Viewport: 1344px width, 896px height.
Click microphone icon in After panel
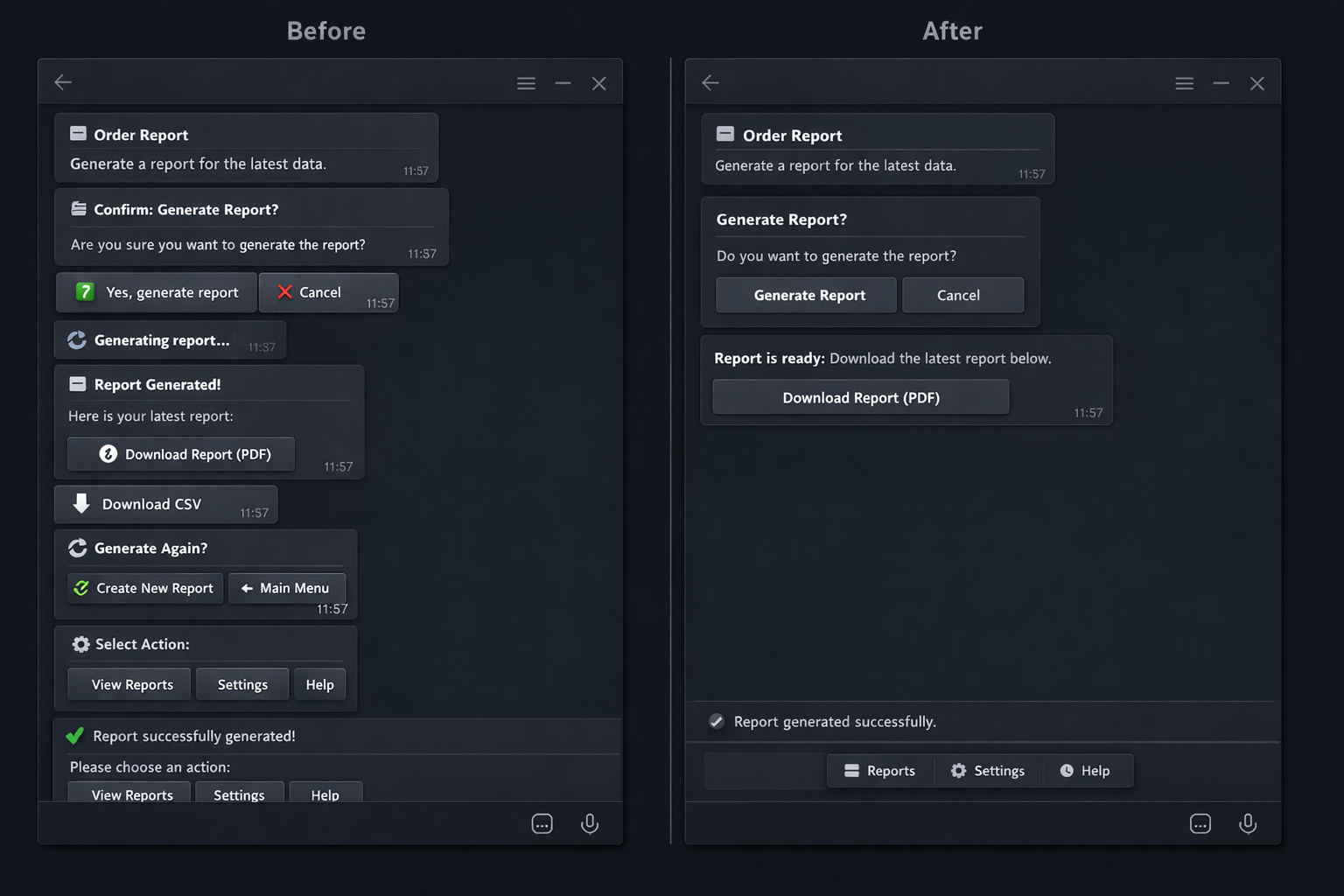(1248, 823)
